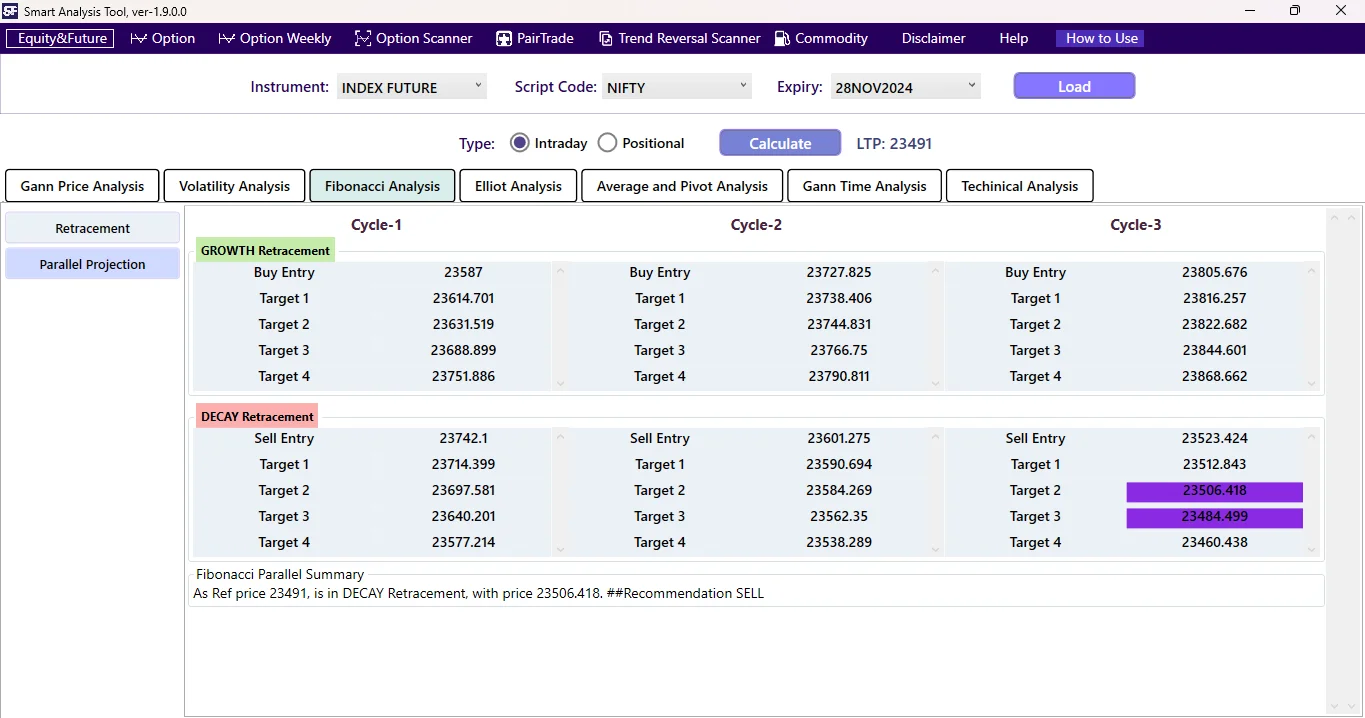Select the Intraday radio button
The height and width of the screenshot is (718, 1365).
click(519, 142)
